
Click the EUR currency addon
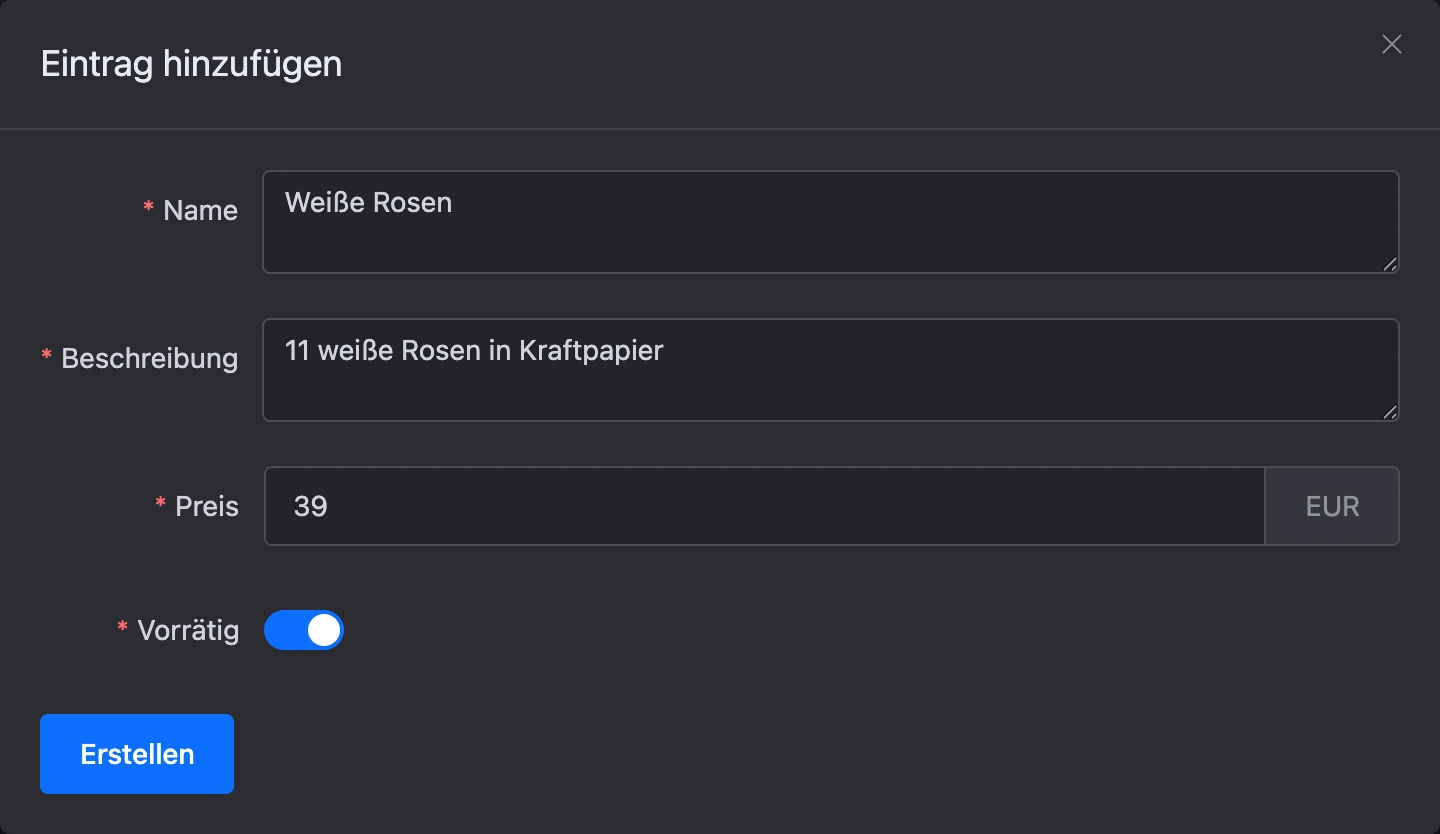click(1332, 506)
